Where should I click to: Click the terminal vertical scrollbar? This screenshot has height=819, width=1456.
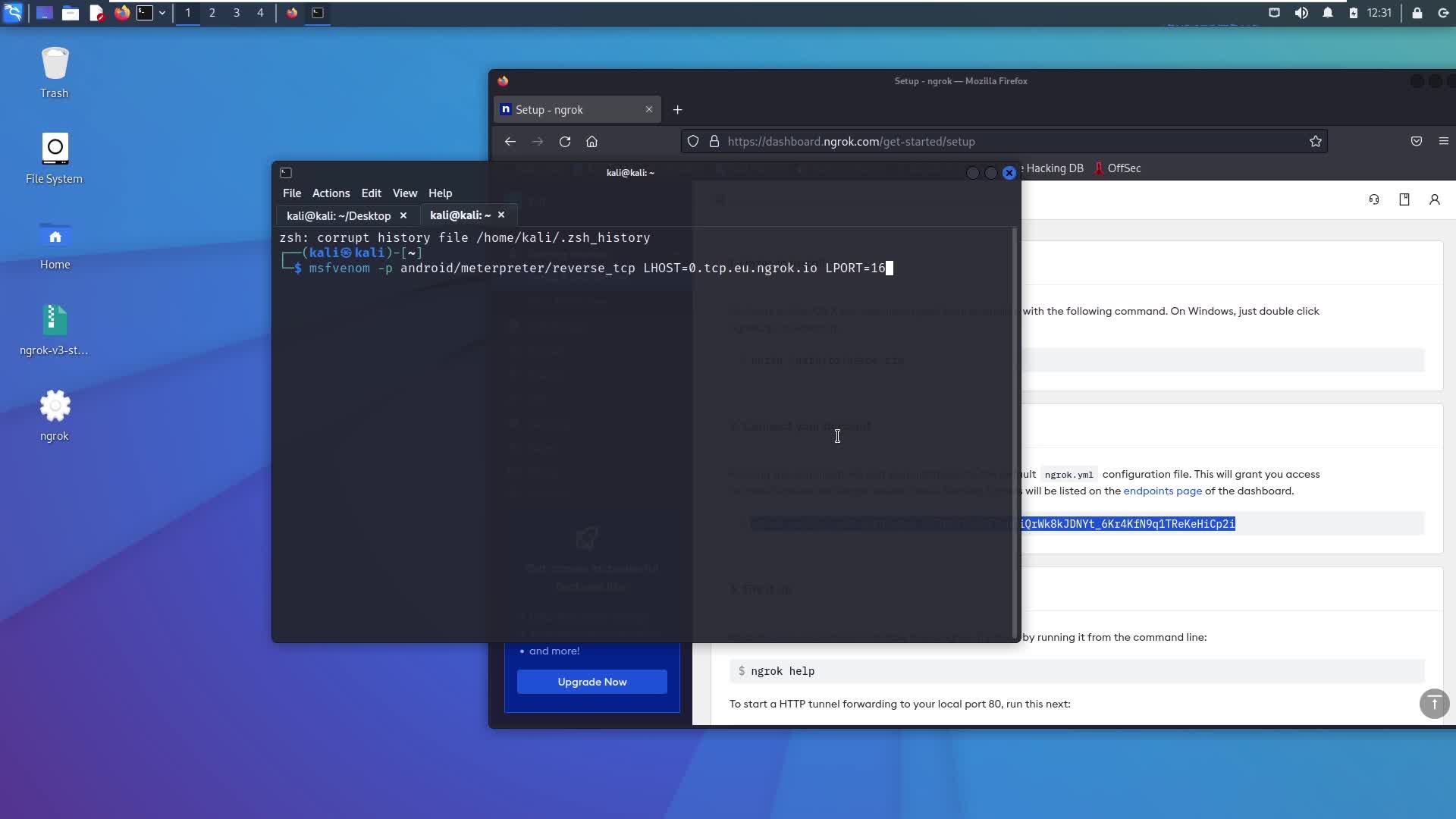coord(1014,434)
